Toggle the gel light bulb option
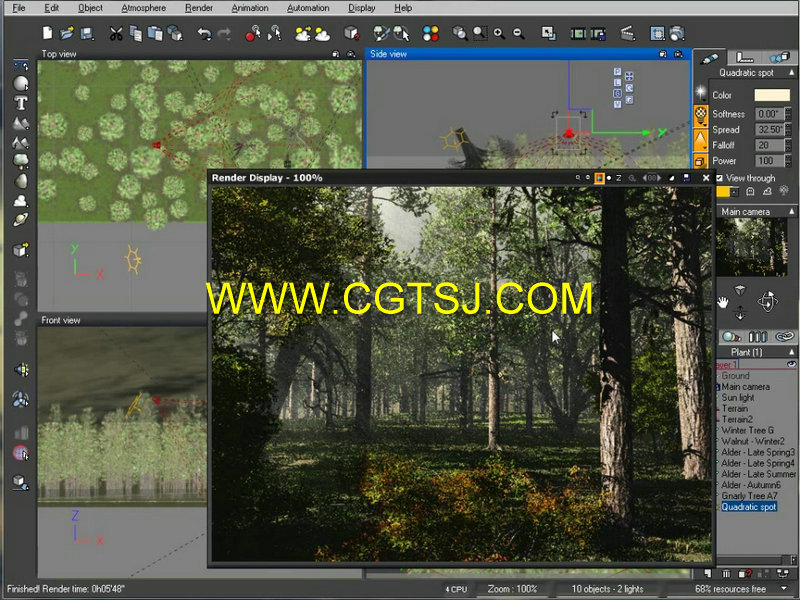 [x=701, y=116]
